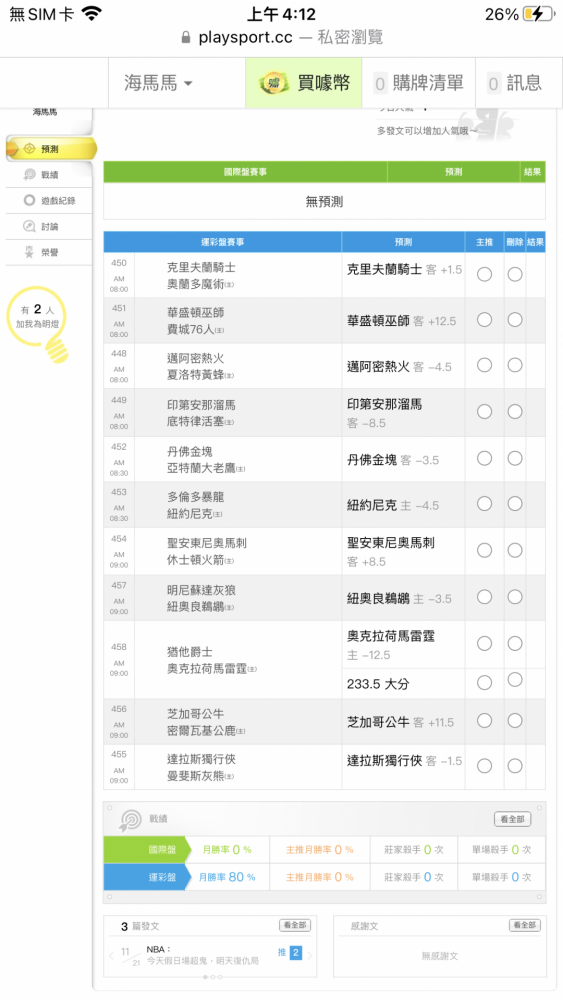Open 戰績 in the sidebar
Viewport: 563px width, 1000px height.
click(50, 175)
